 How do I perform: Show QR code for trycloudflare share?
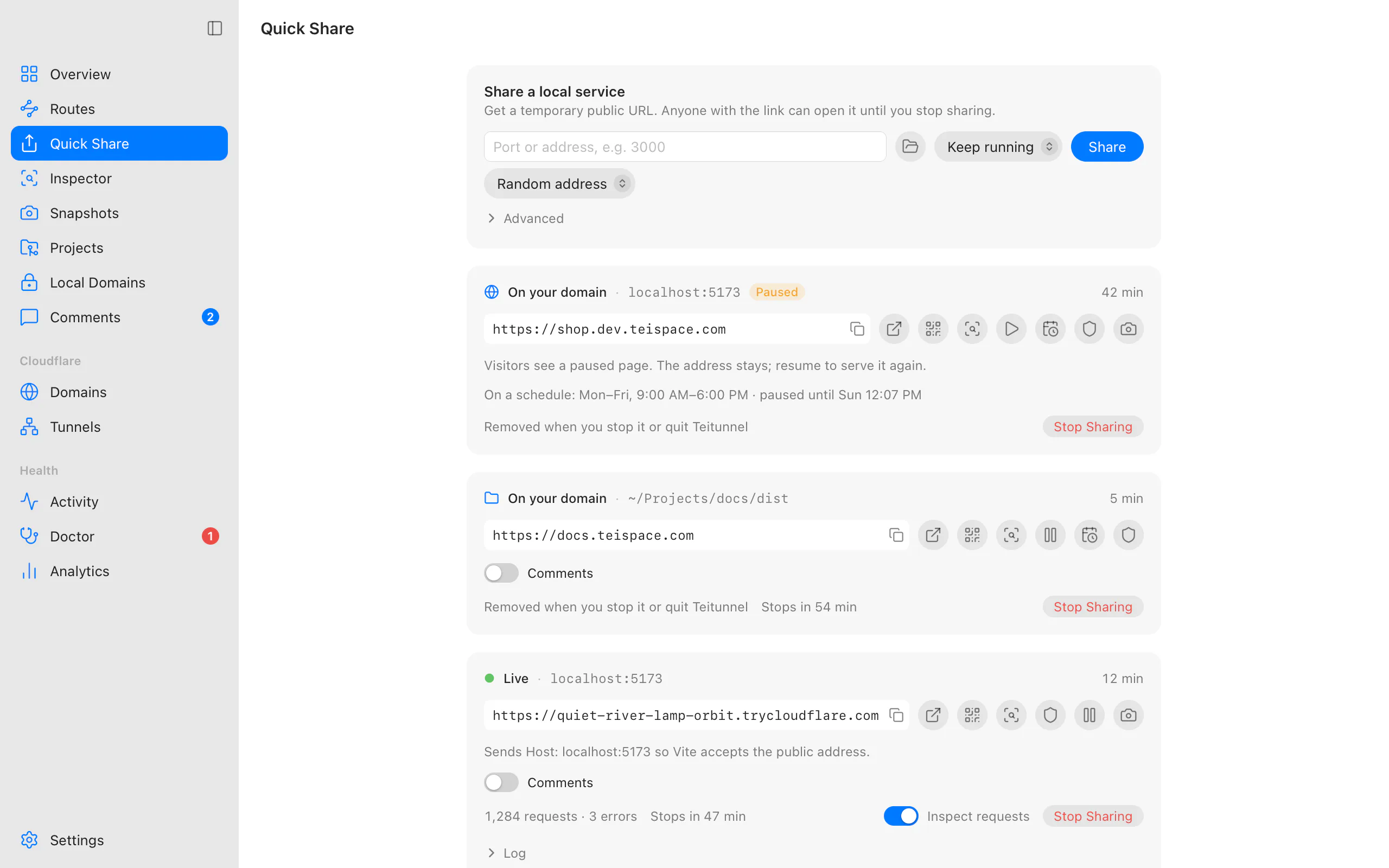point(972,714)
